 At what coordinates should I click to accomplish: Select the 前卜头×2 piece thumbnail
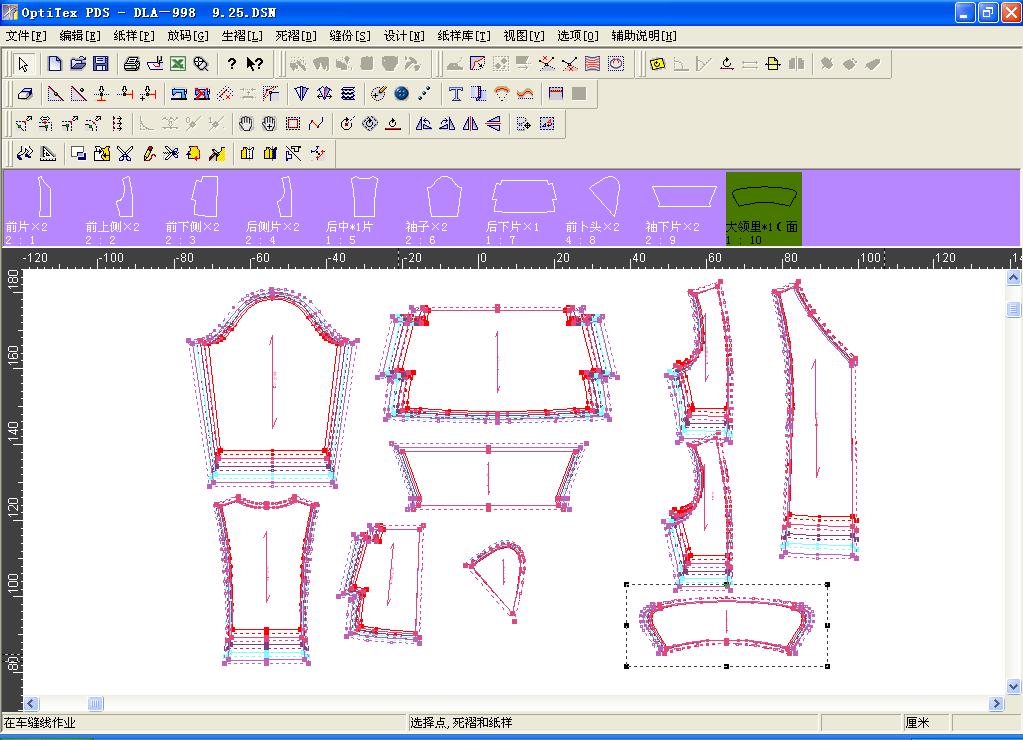tap(604, 209)
